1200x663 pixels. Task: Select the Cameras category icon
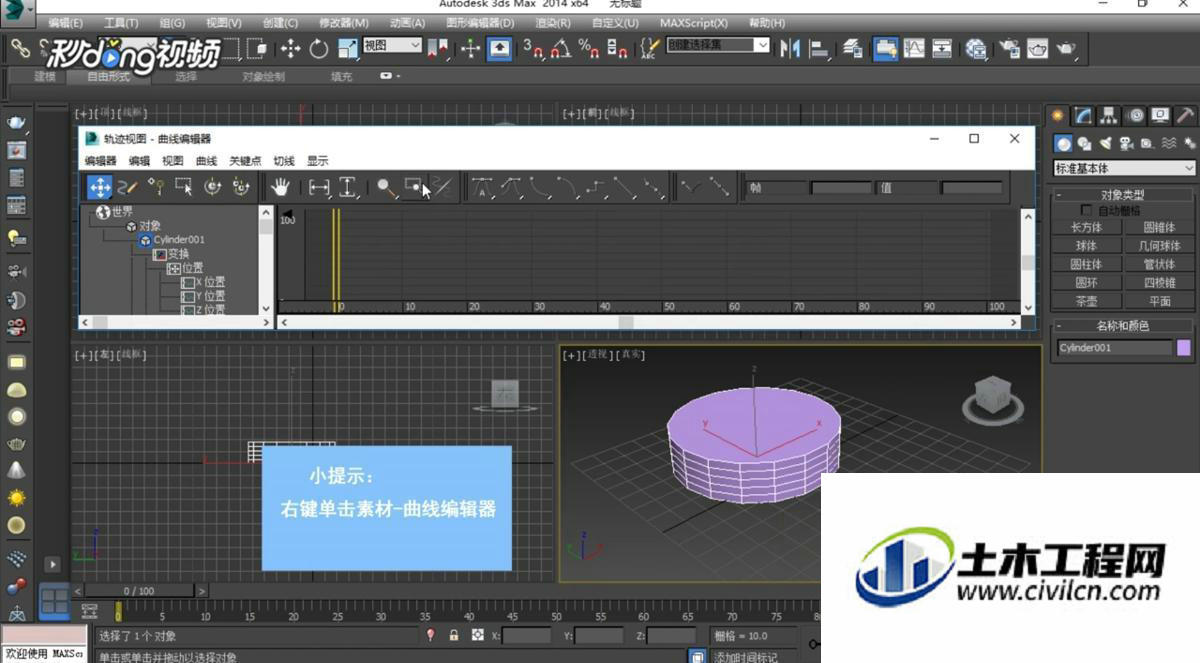coord(1126,144)
